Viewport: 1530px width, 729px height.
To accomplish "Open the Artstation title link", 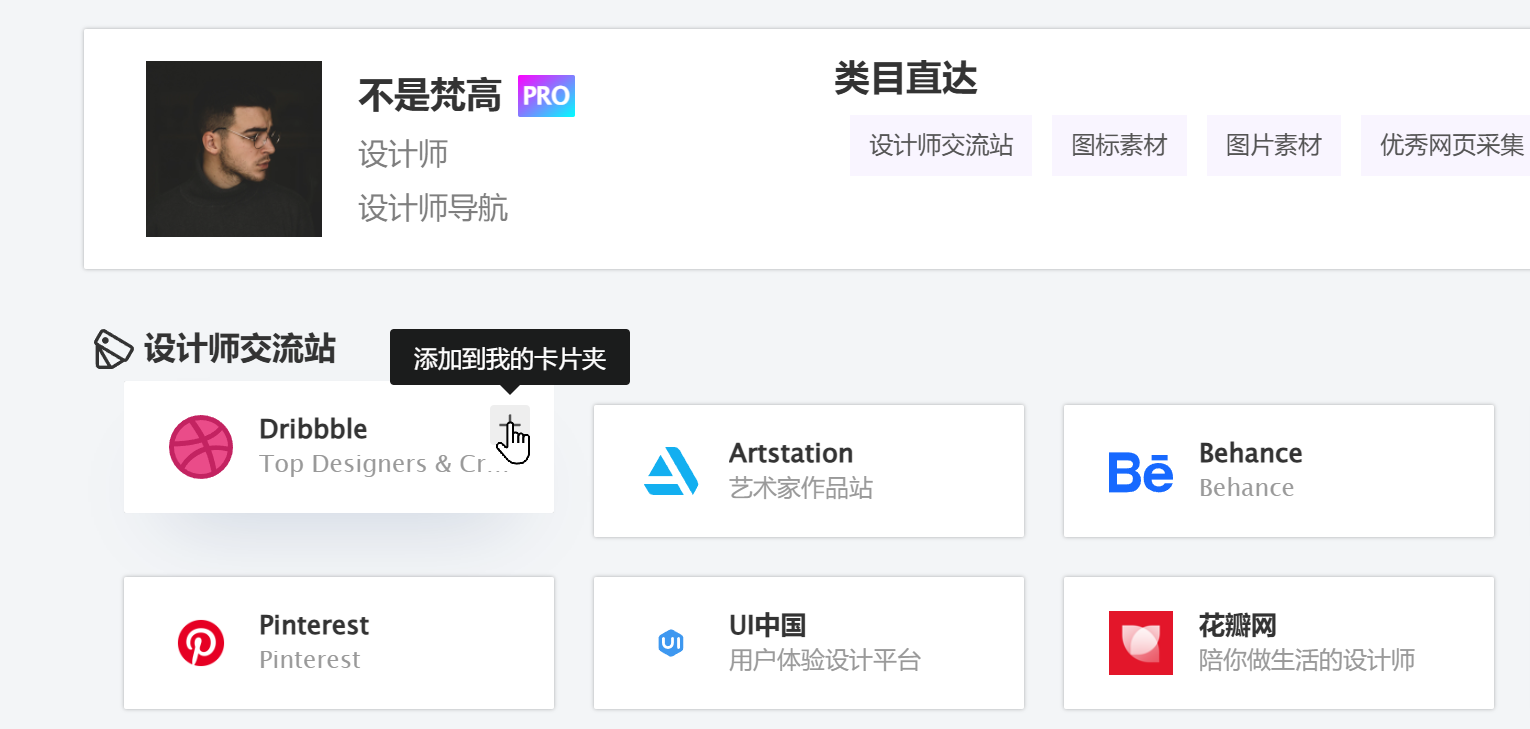I will (x=790, y=453).
